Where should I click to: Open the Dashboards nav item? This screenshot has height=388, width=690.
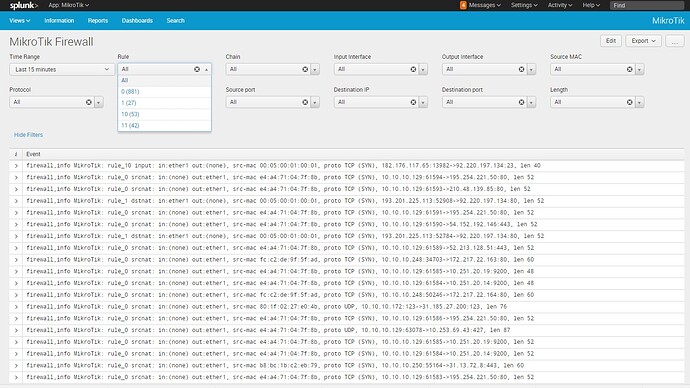tap(137, 21)
